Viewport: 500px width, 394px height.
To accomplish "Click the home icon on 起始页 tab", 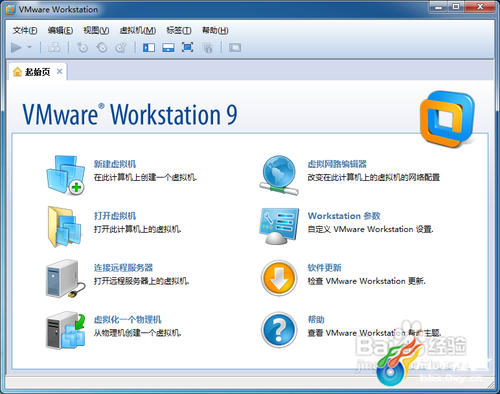I will point(17,72).
